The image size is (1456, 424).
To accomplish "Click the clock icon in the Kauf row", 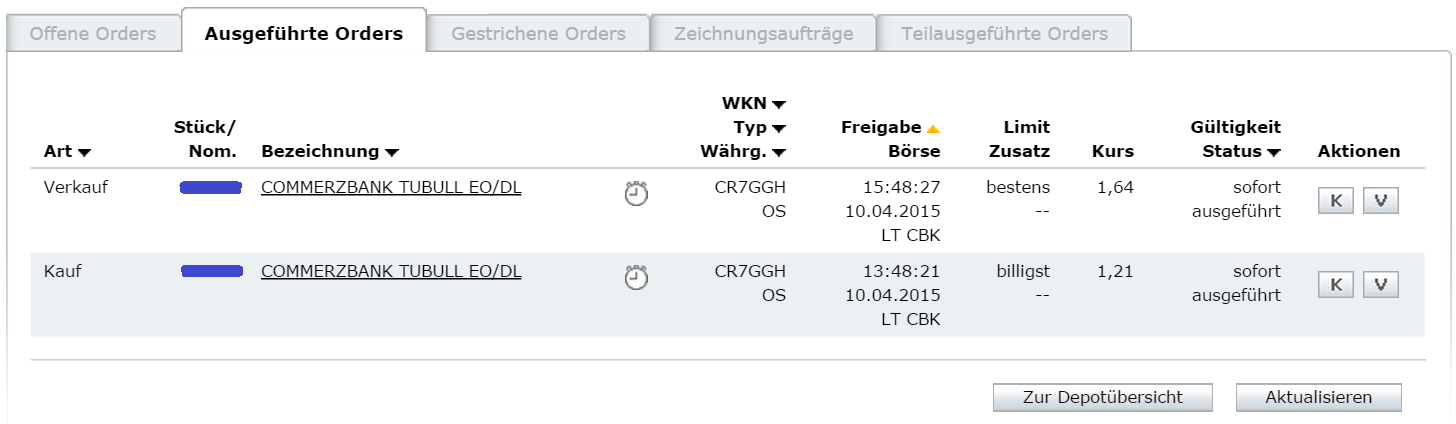I will coord(636,278).
